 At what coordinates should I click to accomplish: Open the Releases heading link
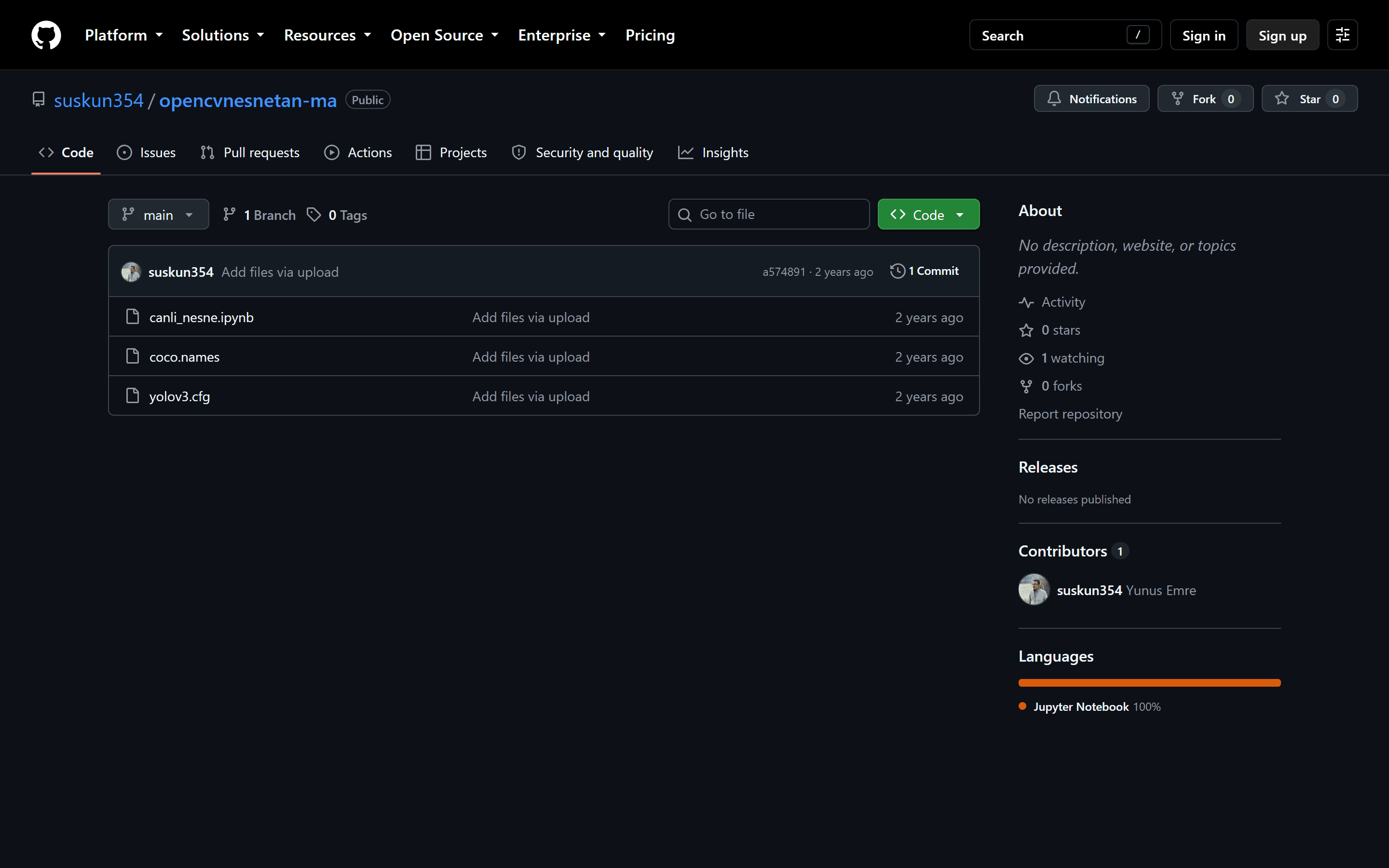coord(1048,467)
